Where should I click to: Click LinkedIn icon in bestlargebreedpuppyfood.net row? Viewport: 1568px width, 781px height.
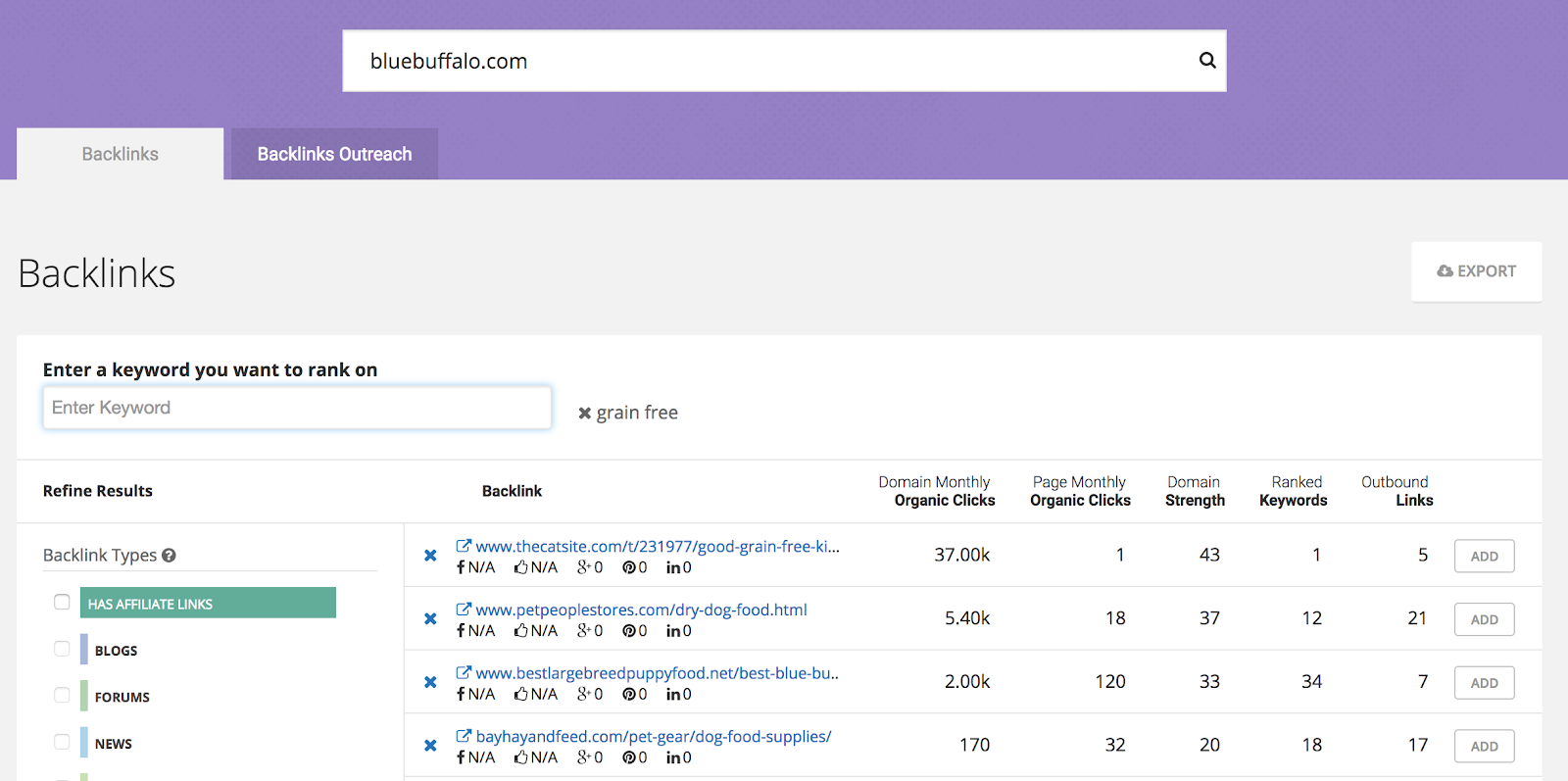pos(673,695)
